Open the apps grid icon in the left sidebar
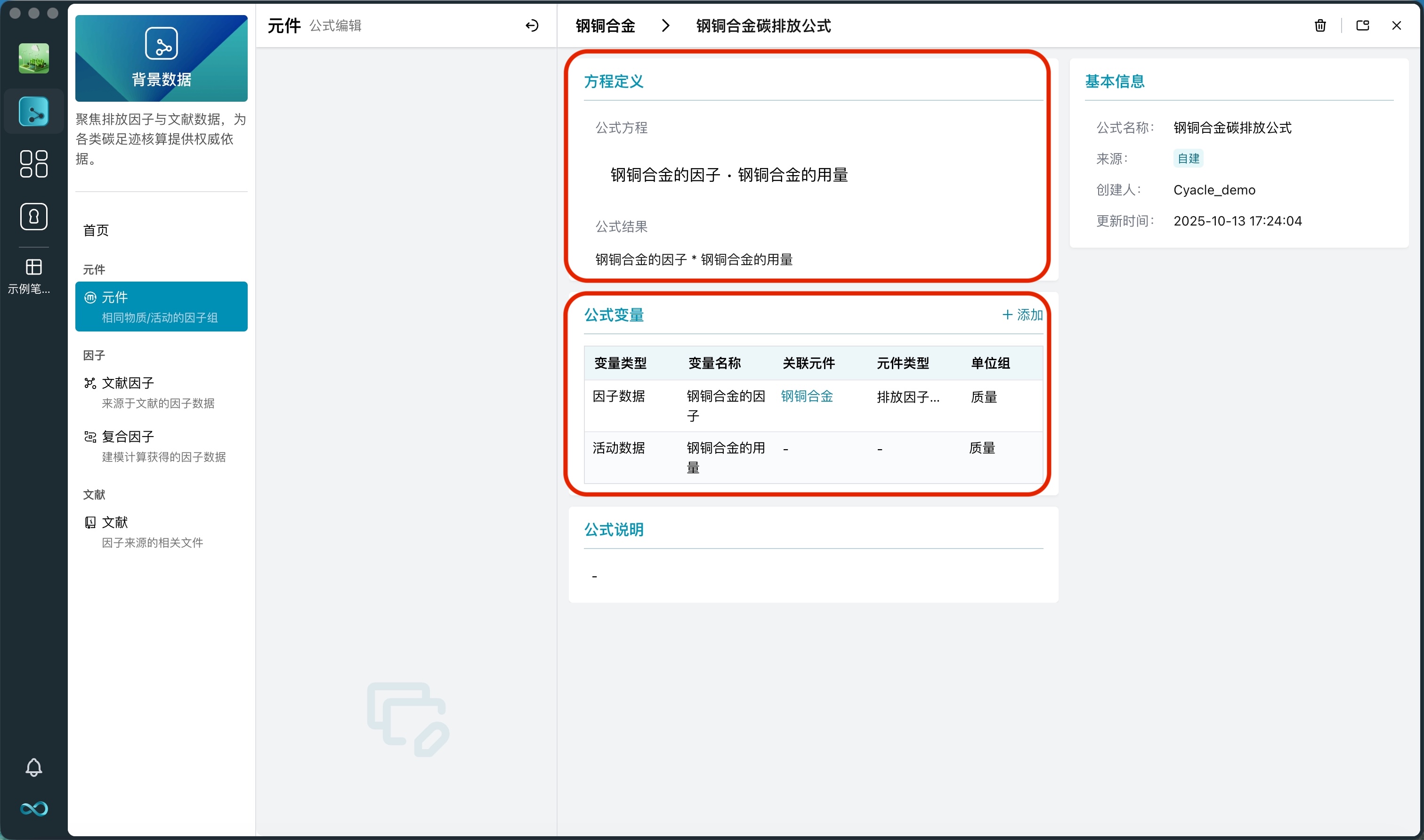This screenshot has height=840, width=1424. [x=33, y=164]
